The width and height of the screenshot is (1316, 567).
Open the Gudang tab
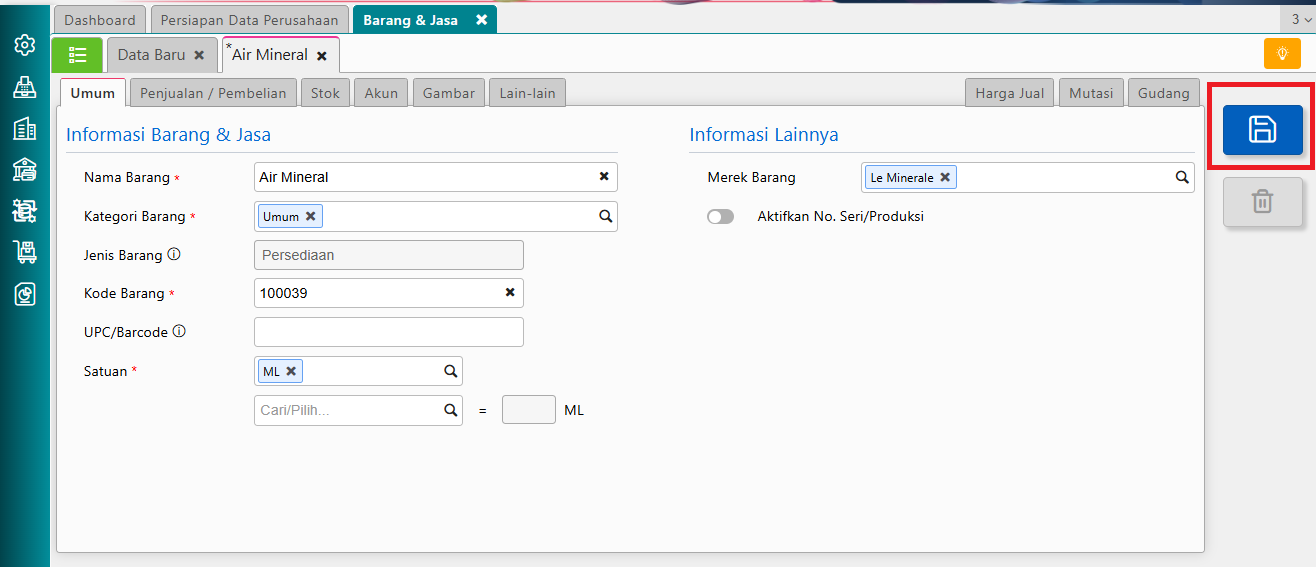(1164, 93)
